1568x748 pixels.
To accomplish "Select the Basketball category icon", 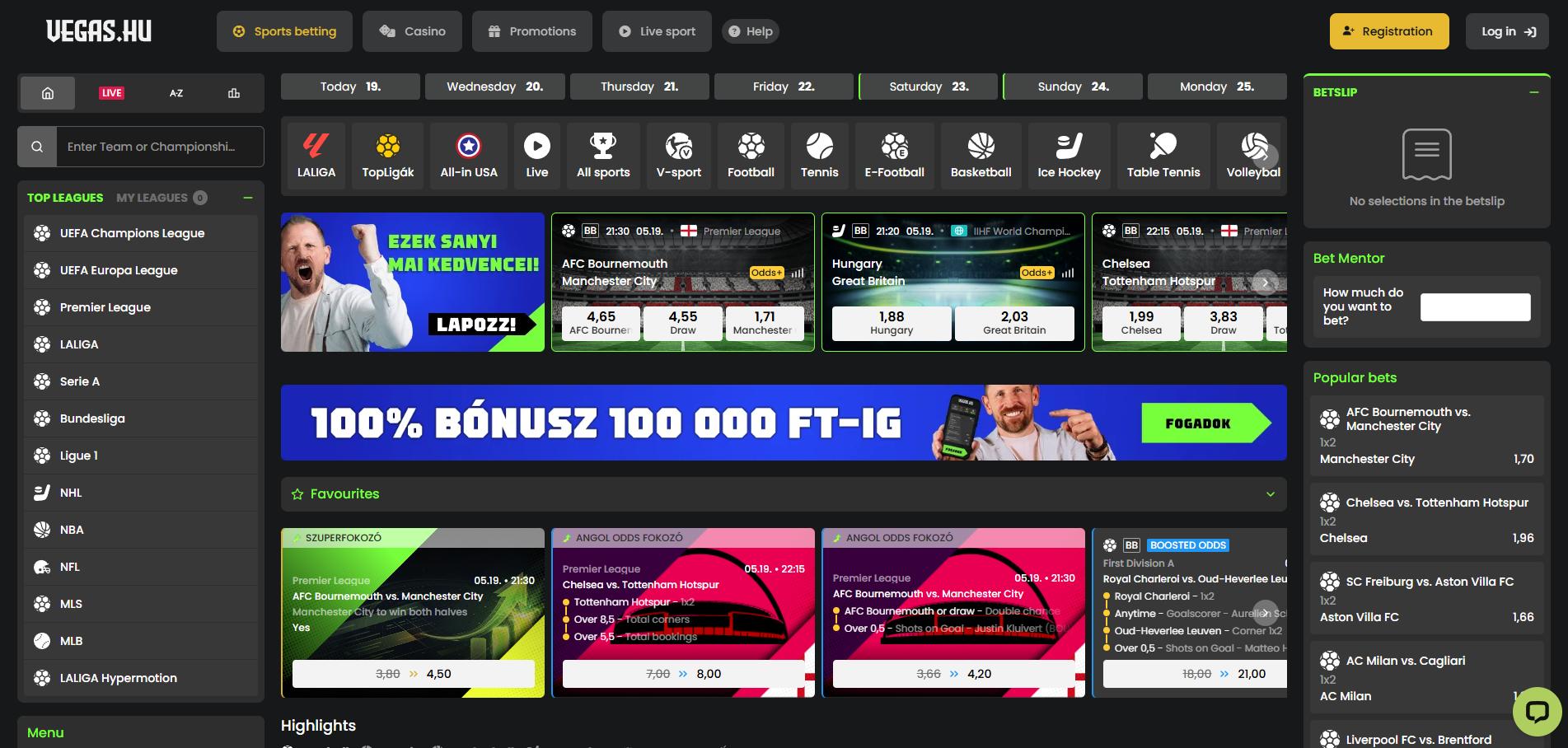I will [981, 157].
